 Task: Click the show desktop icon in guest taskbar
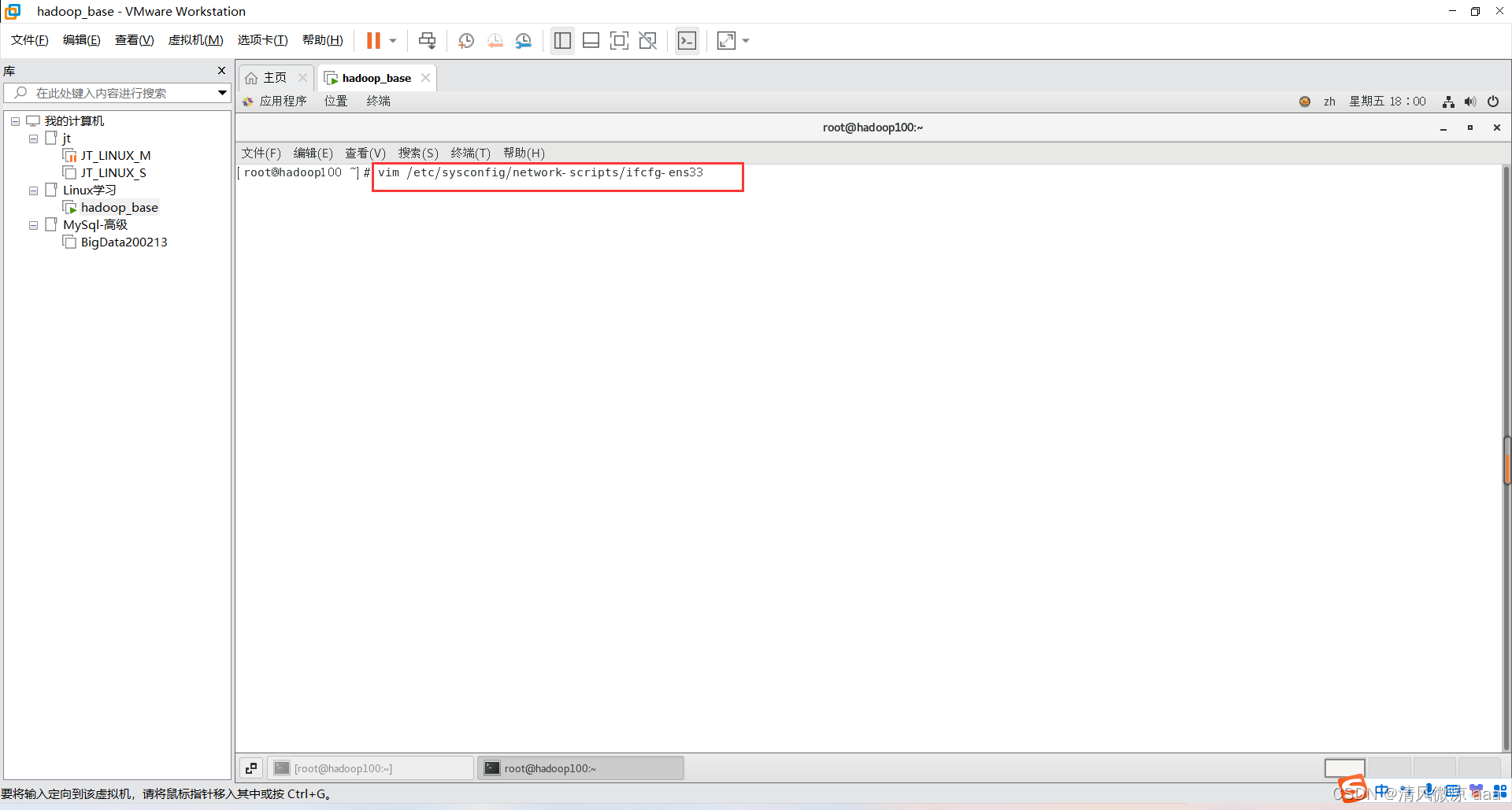(251, 768)
